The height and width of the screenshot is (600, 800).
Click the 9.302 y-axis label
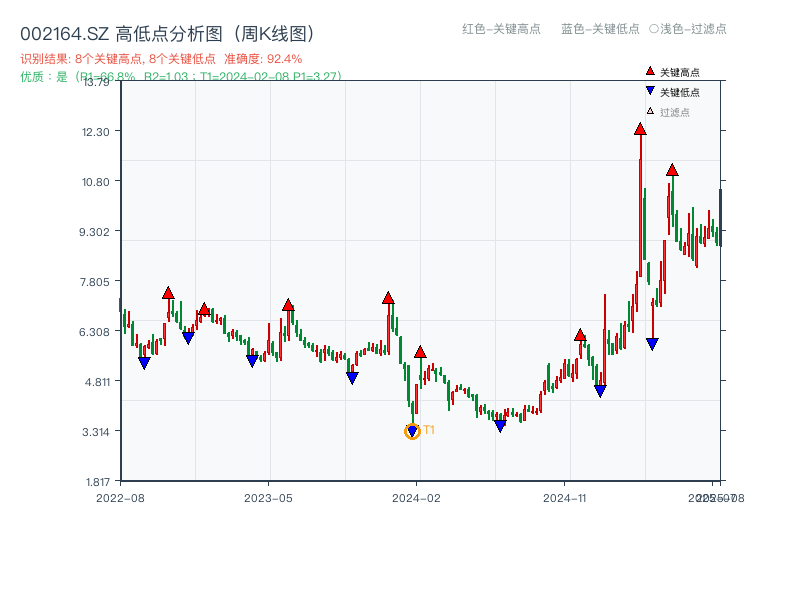tap(94, 232)
